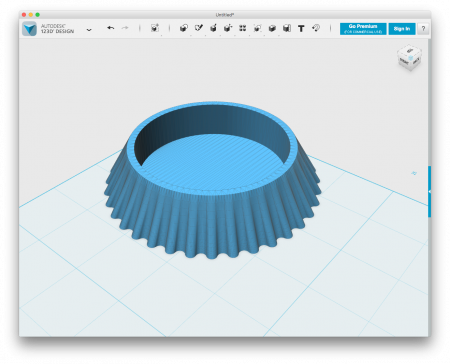Open the Construct tools menu
The image size is (450, 364).
213,28
